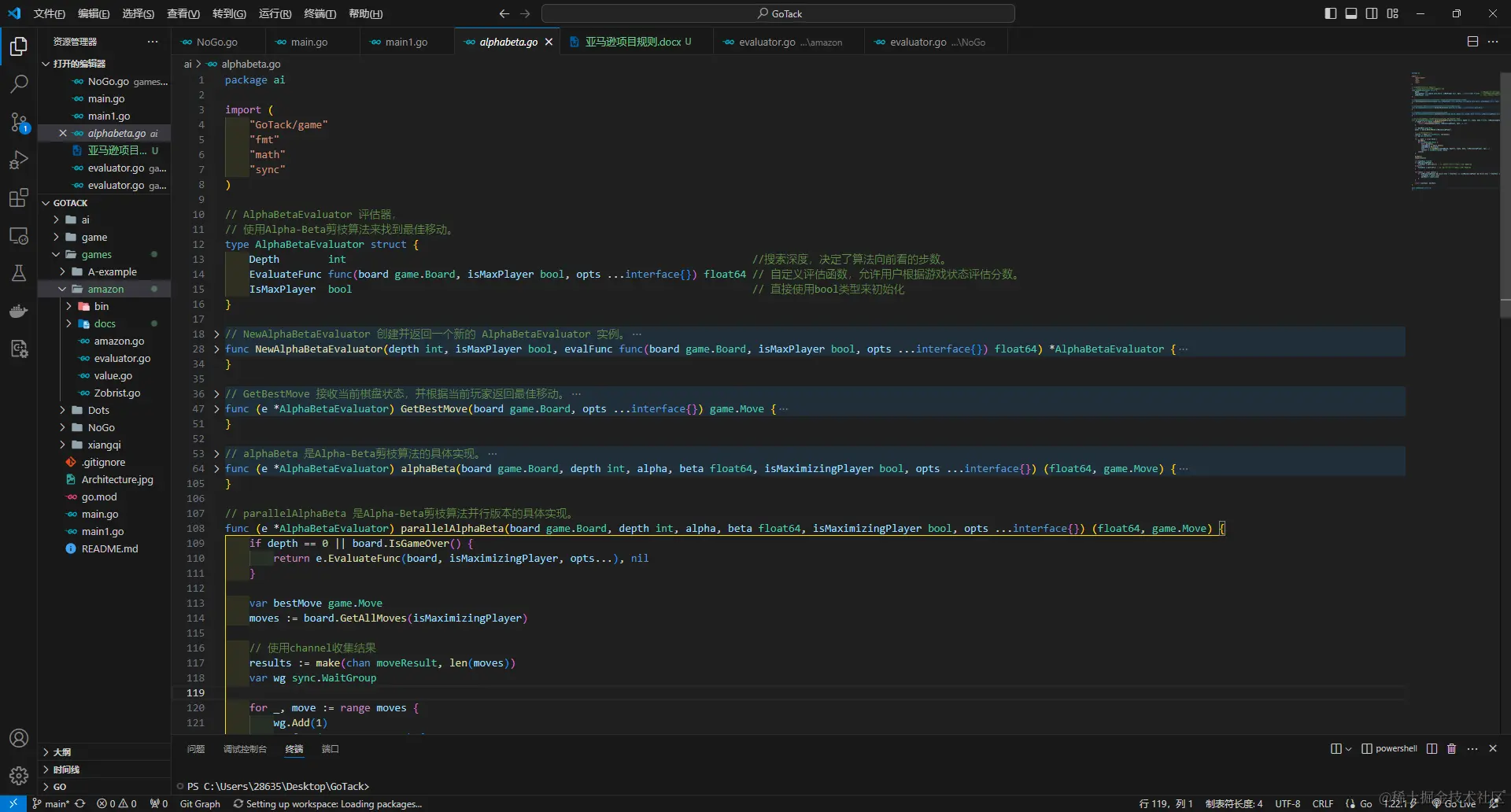This screenshot has height=812, width=1511.
Task: Switch to the Debug Console panel tab
Action: point(245,749)
